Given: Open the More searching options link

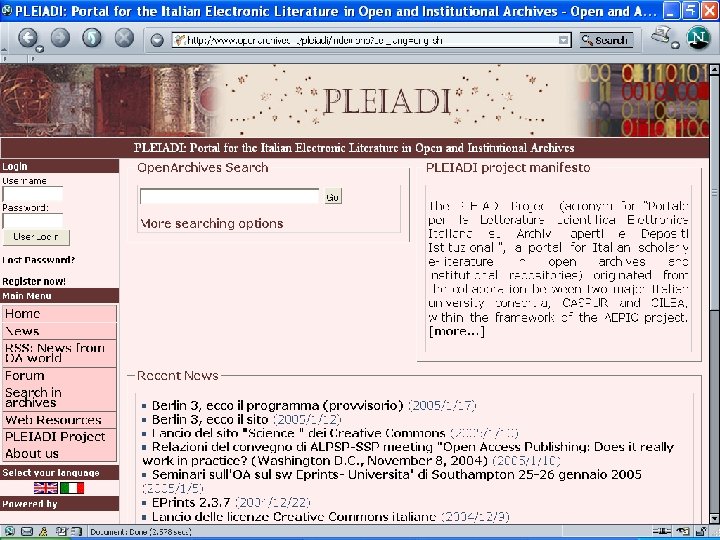Looking at the screenshot, I should click(212, 224).
